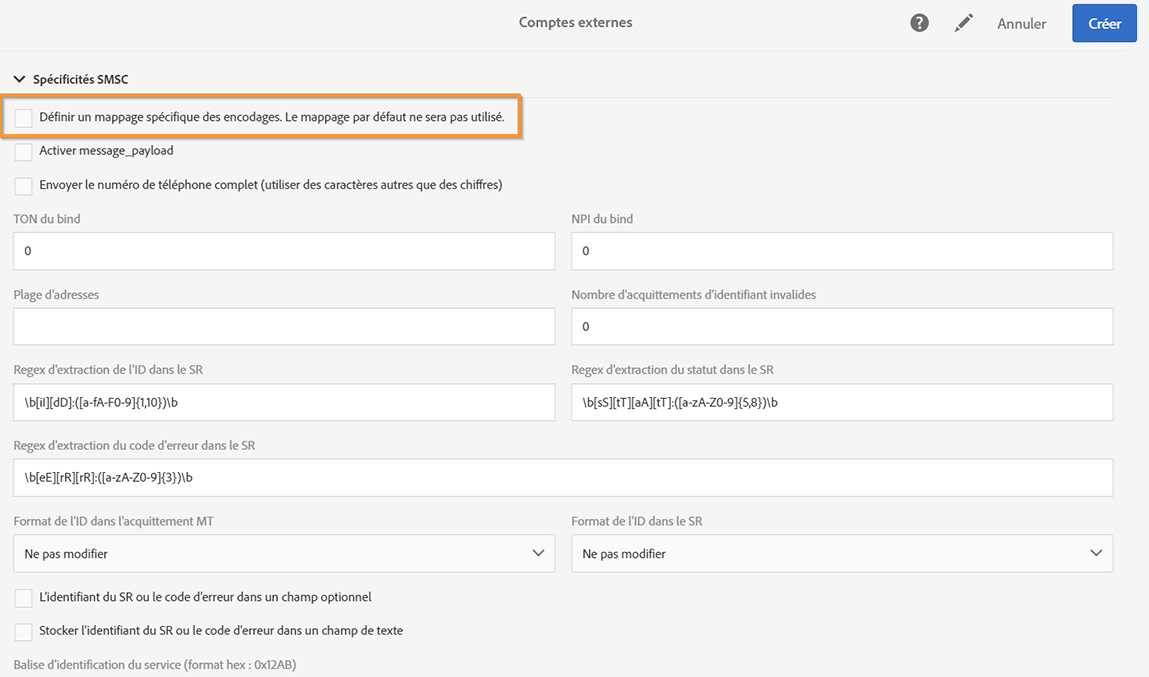The height and width of the screenshot is (677, 1149).
Task: Expand the Format de l'ID dans le SR dropdown
Action: pyautogui.click(x=842, y=553)
